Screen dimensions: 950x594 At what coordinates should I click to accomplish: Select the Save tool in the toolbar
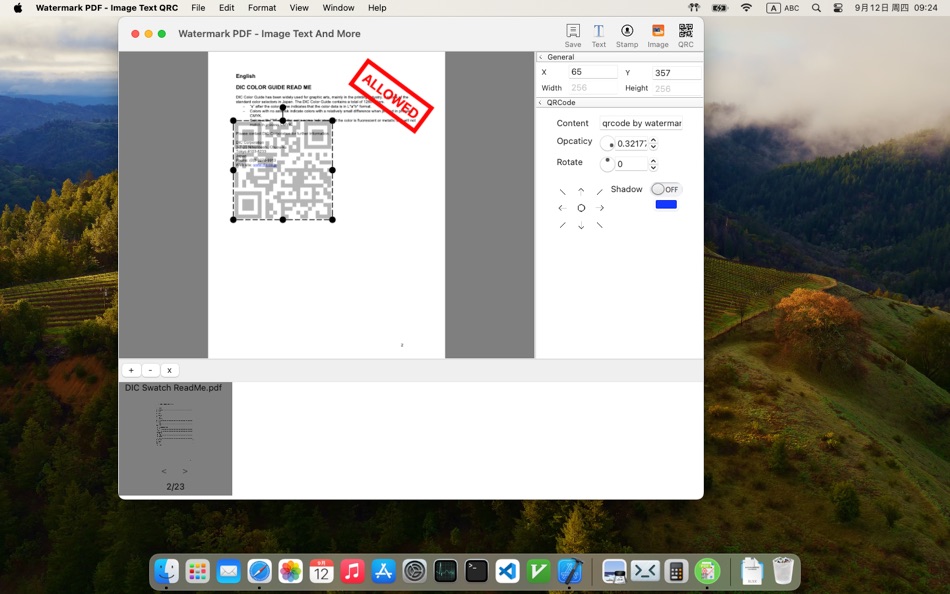click(572, 36)
